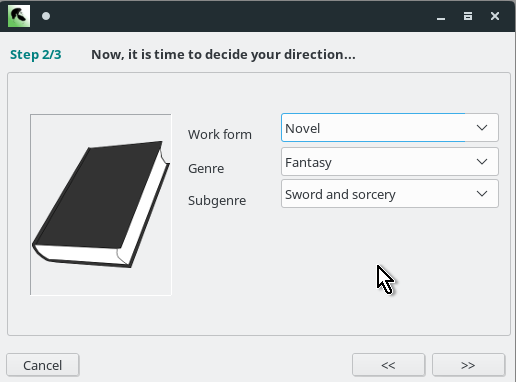This screenshot has width=516, height=382.
Task: Open the Genre combo box showing Fantasy
Action: pos(390,162)
